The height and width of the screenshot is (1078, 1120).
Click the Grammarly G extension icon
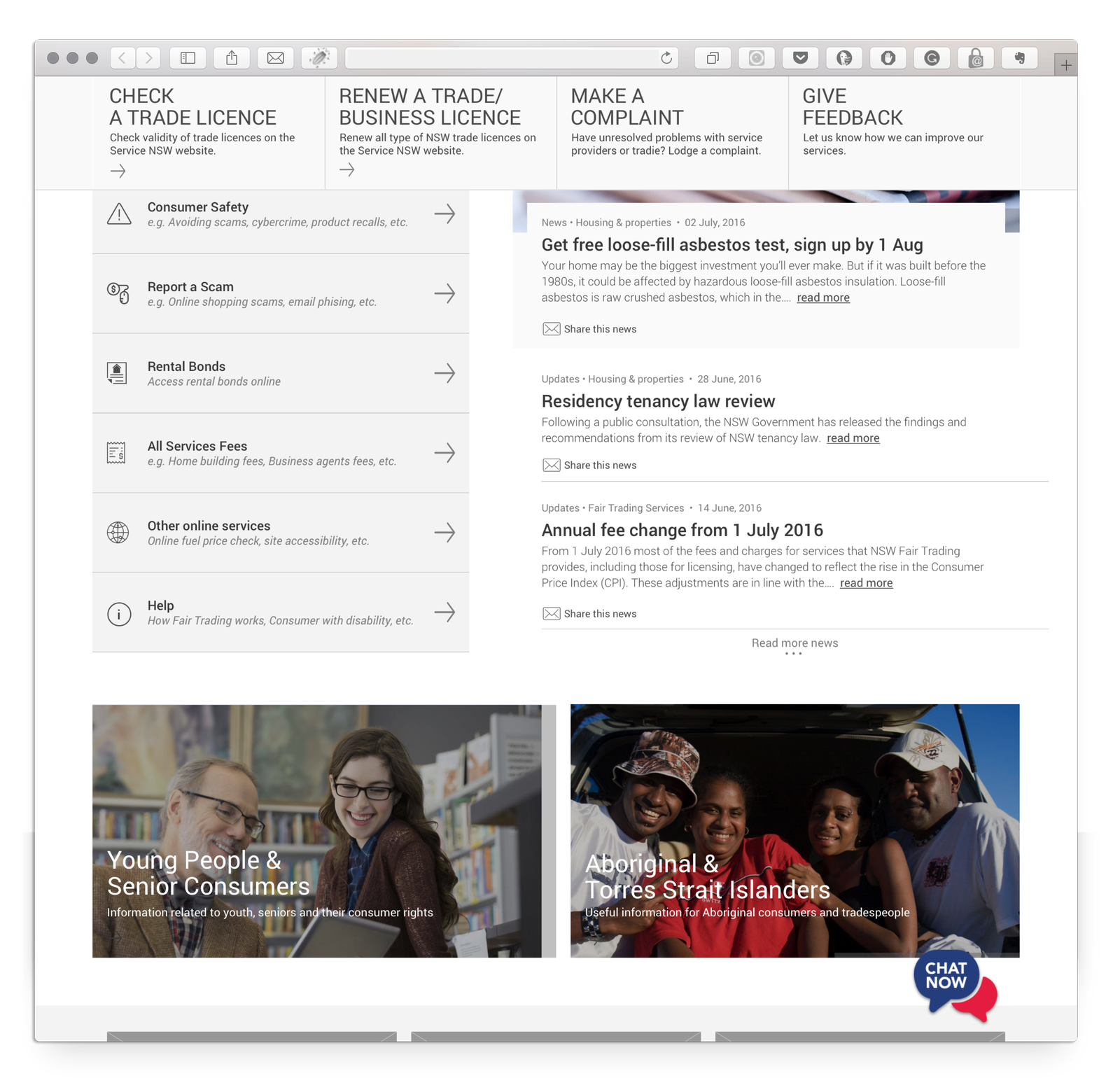[932, 57]
